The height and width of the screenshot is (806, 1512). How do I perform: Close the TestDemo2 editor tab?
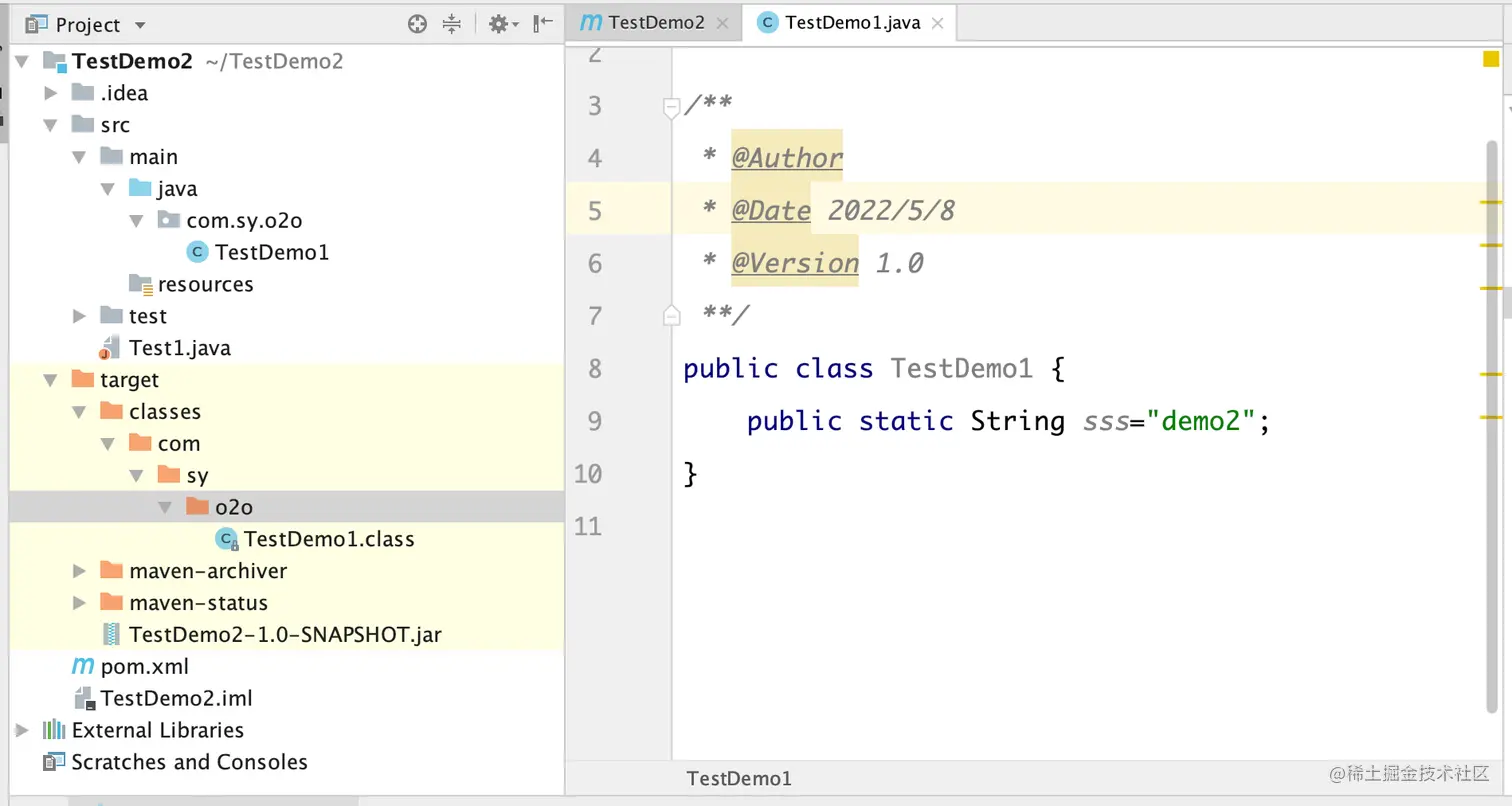click(x=723, y=23)
